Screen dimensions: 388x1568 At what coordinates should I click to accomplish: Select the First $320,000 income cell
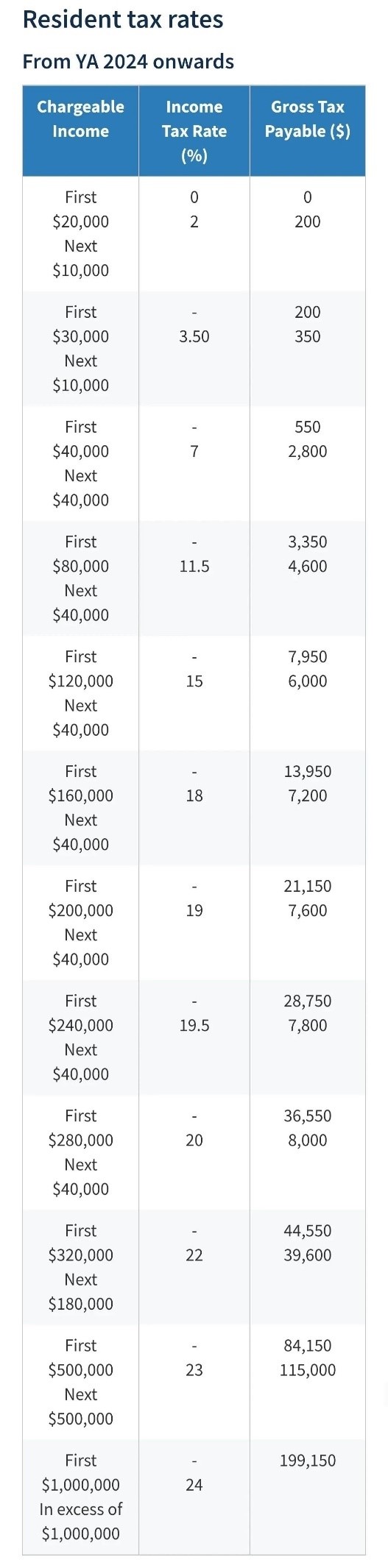pos(80,1243)
